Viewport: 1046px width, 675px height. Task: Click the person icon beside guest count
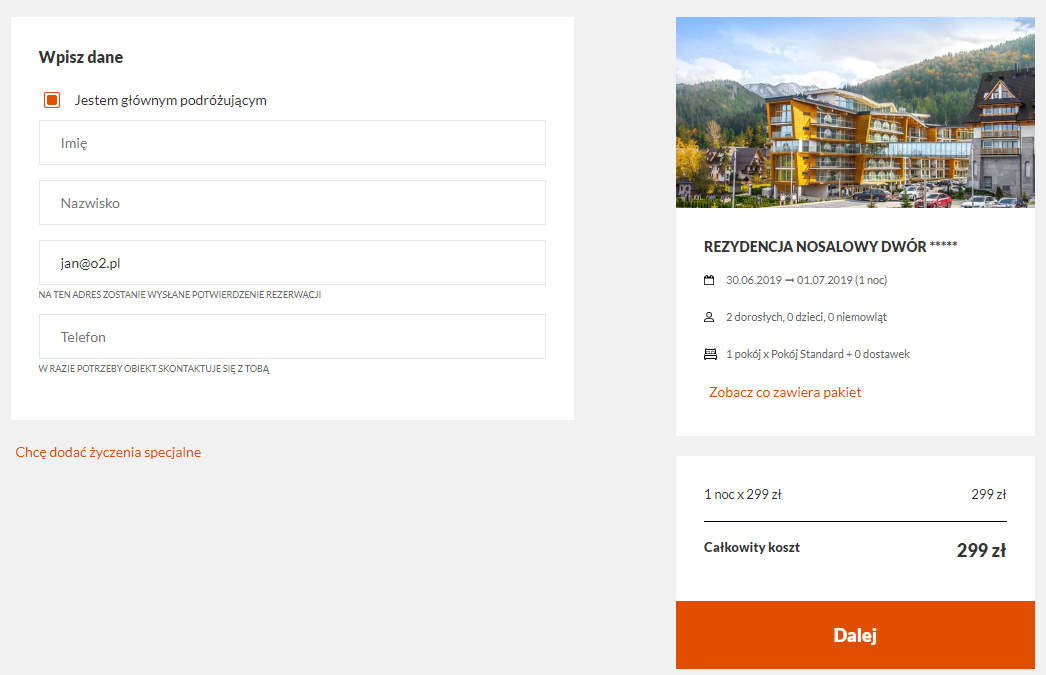point(709,317)
